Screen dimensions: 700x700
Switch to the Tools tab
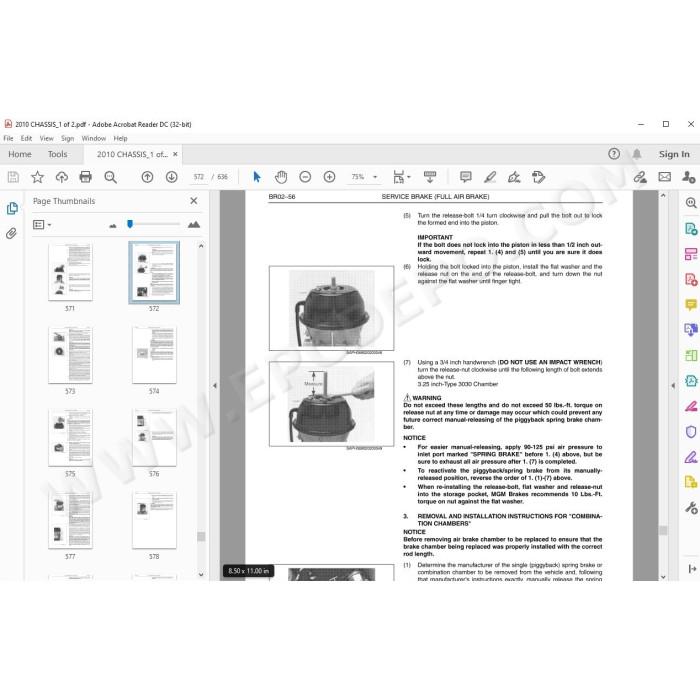pyautogui.click(x=58, y=154)
